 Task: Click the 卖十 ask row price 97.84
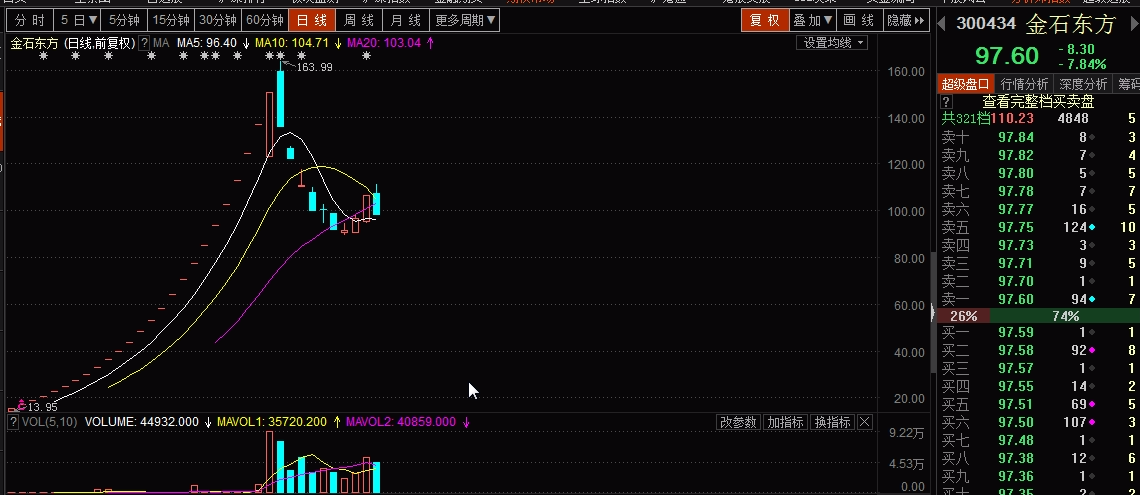1016,137
